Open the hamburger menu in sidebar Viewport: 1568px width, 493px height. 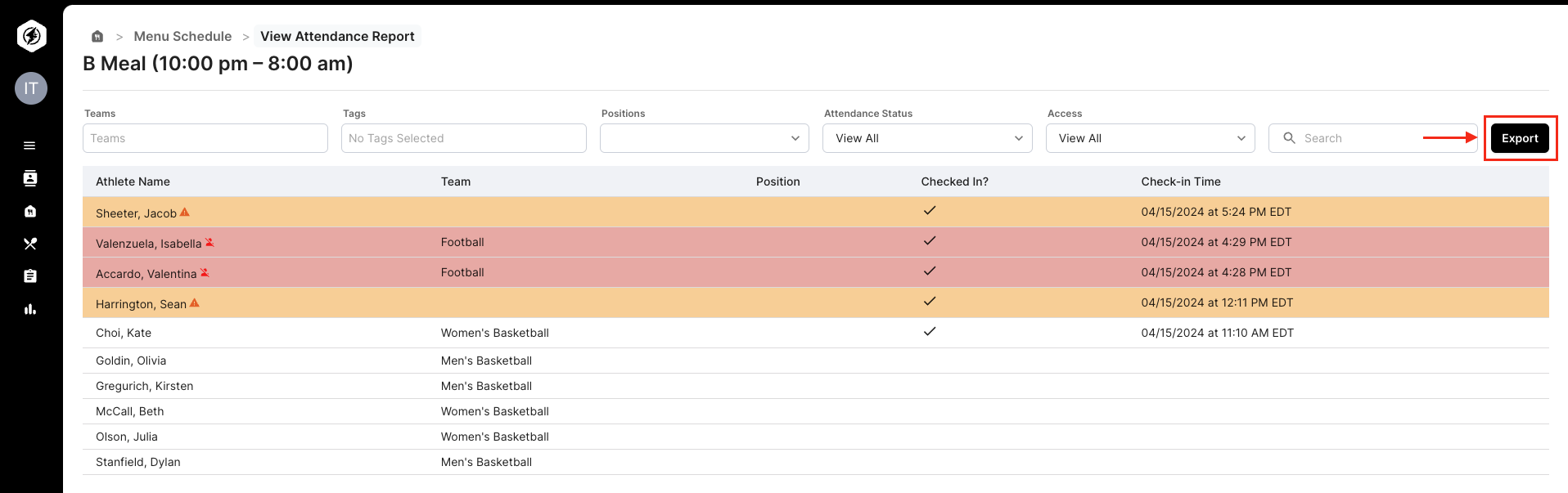[x=29, y=146]
